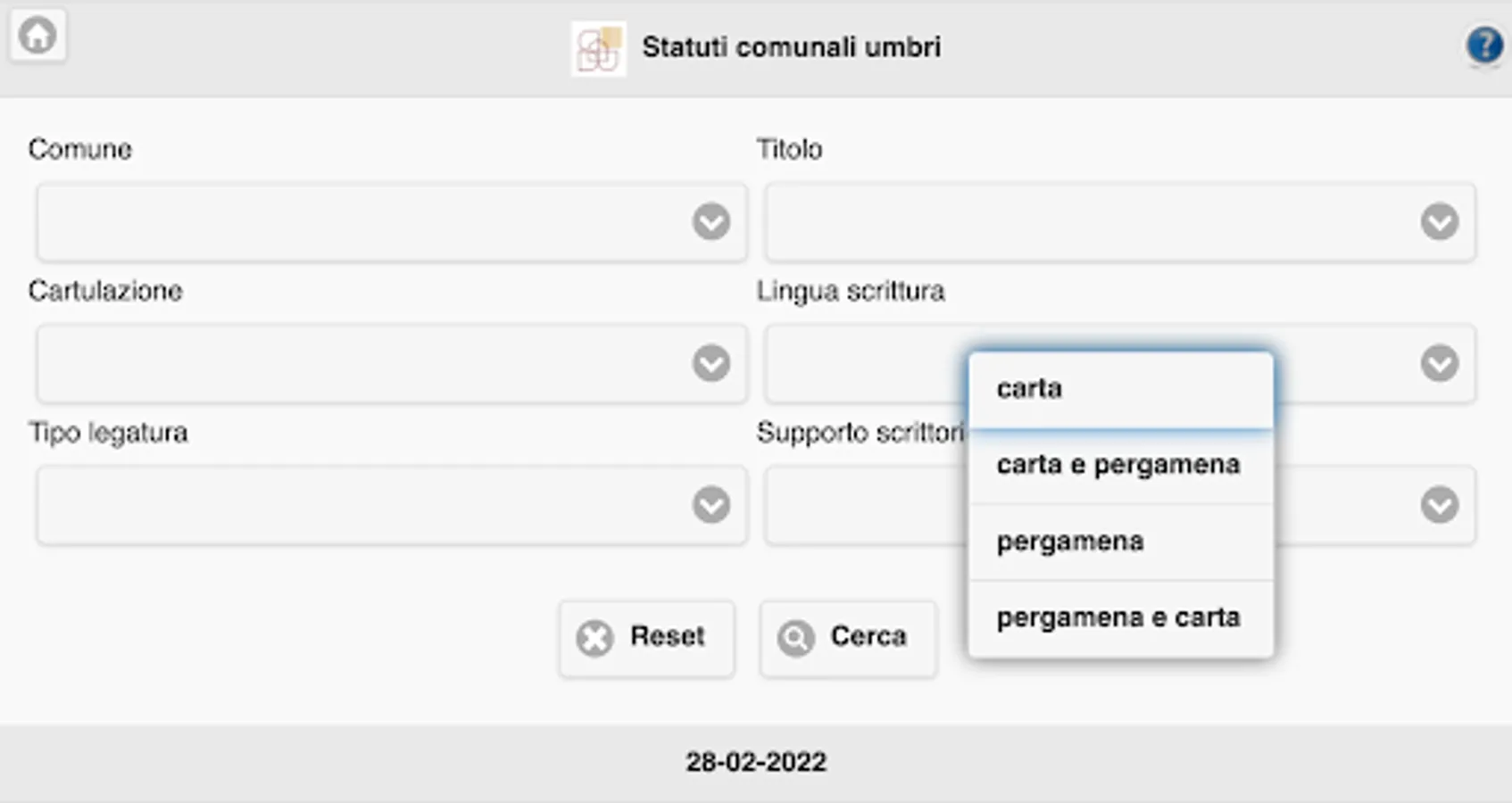Choose "carta e pergamena" from the list
The image size is (1512, 803).
[1120, 465]
